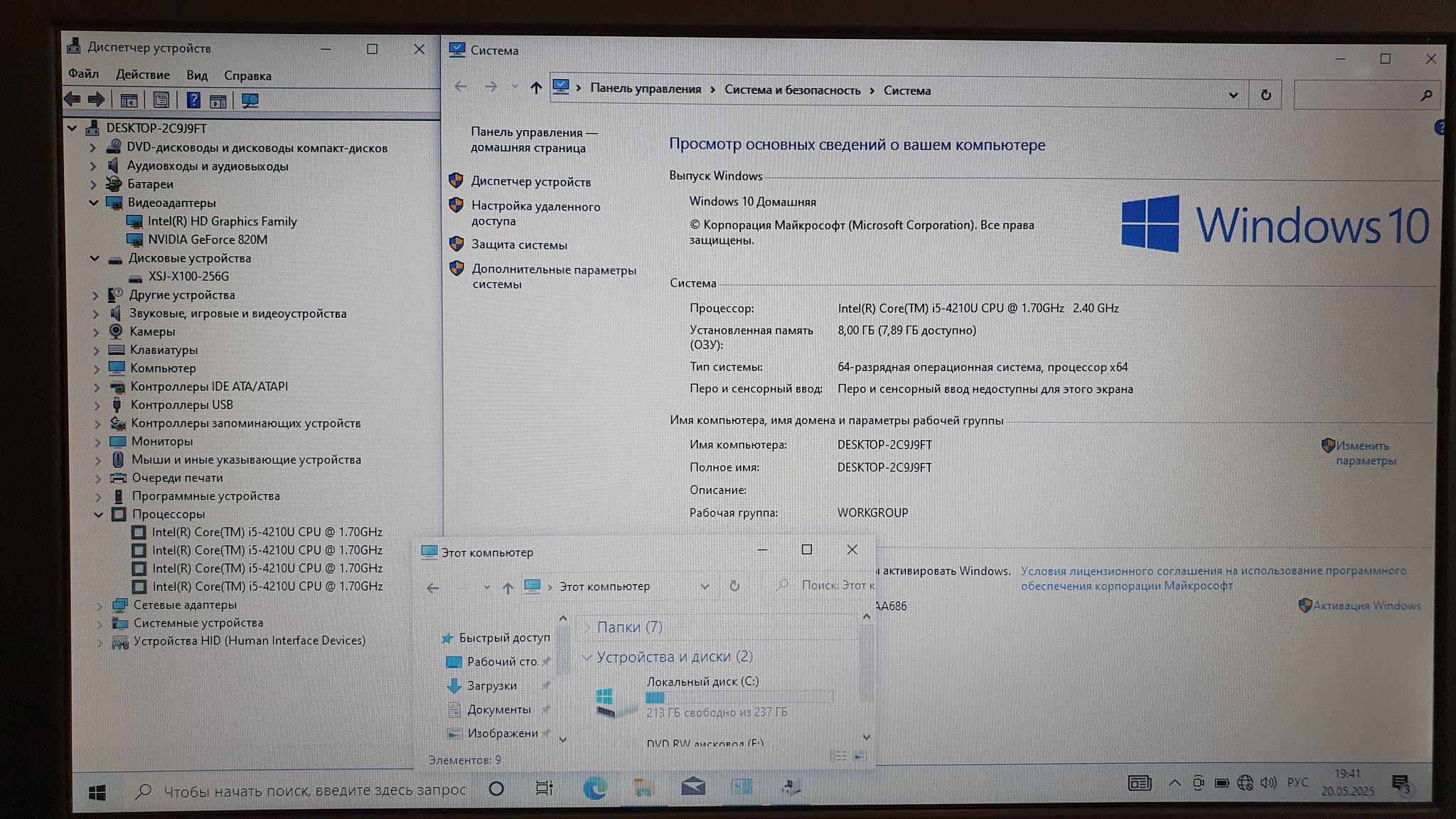Viewport: 1456px width, 819px height.
Task: Open the Справка menu
Action: (x=247, y=76)
